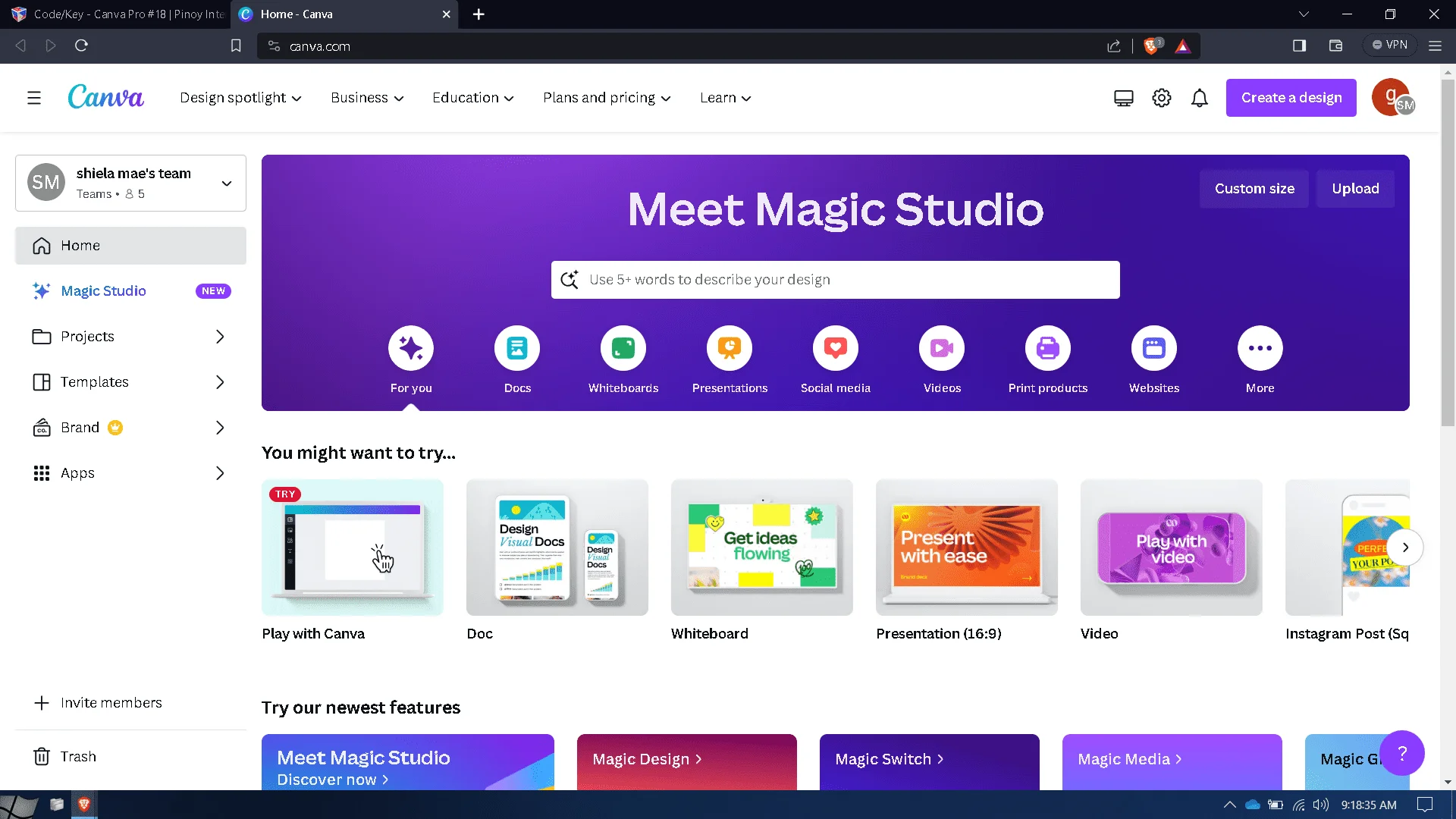Open the Doc thumbnail
Image resolution: width=1456 pixels, height=819 pixels.
point(557,548)
